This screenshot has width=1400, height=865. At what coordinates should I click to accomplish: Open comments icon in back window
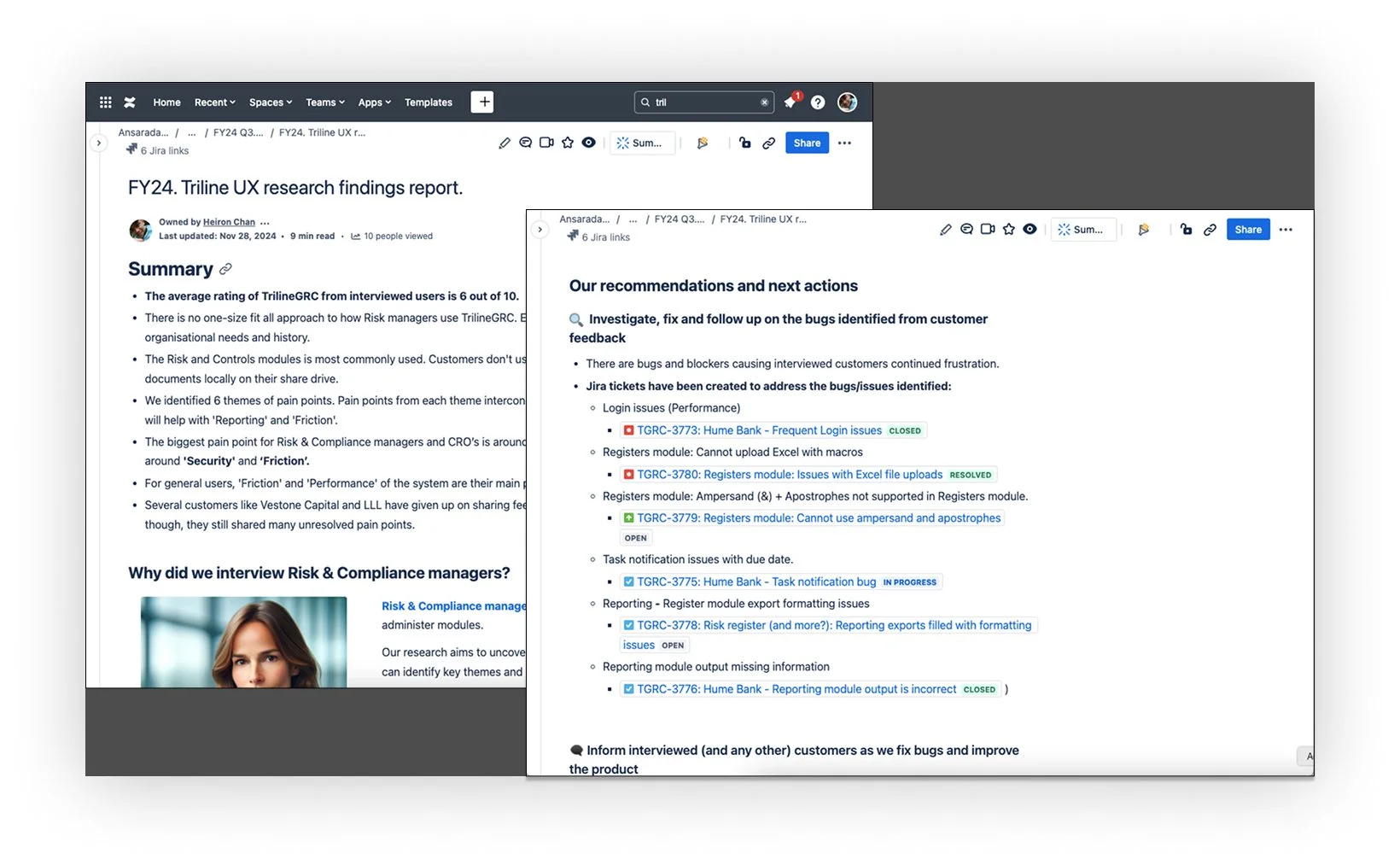[x=526, y=143]
